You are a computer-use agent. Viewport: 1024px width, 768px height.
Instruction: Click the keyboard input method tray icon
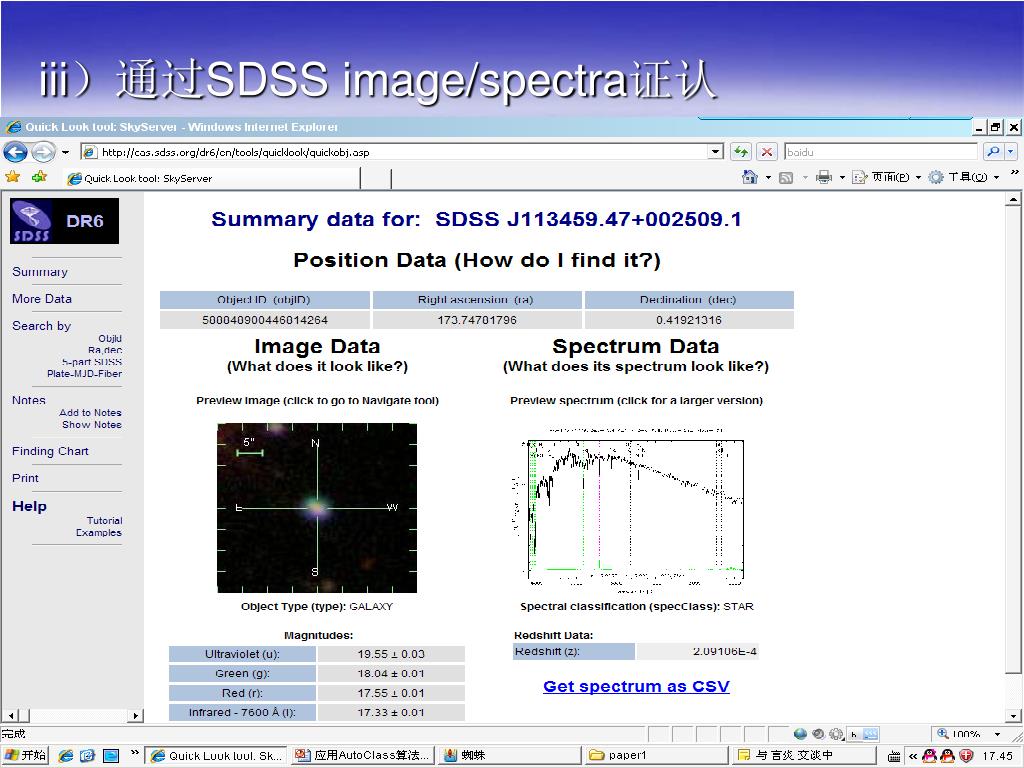tap(894, 757)
